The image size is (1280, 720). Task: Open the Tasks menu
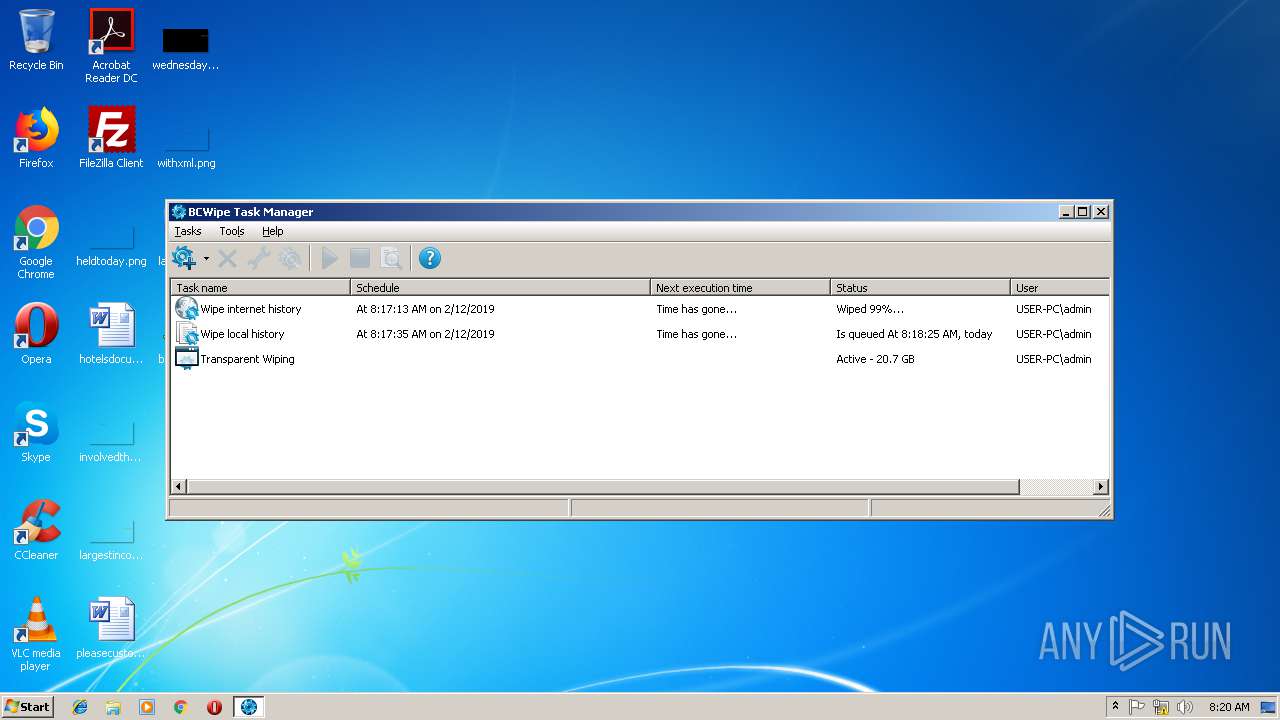[x=188, y=231]
